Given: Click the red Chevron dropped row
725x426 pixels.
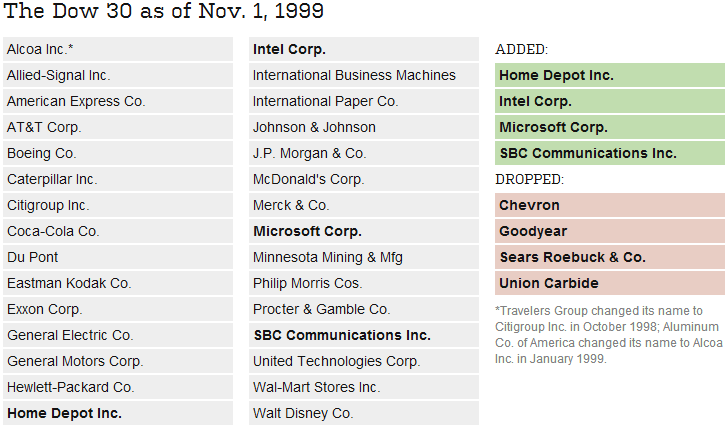Looking at the screenshot, I should [x=610, y=205].
